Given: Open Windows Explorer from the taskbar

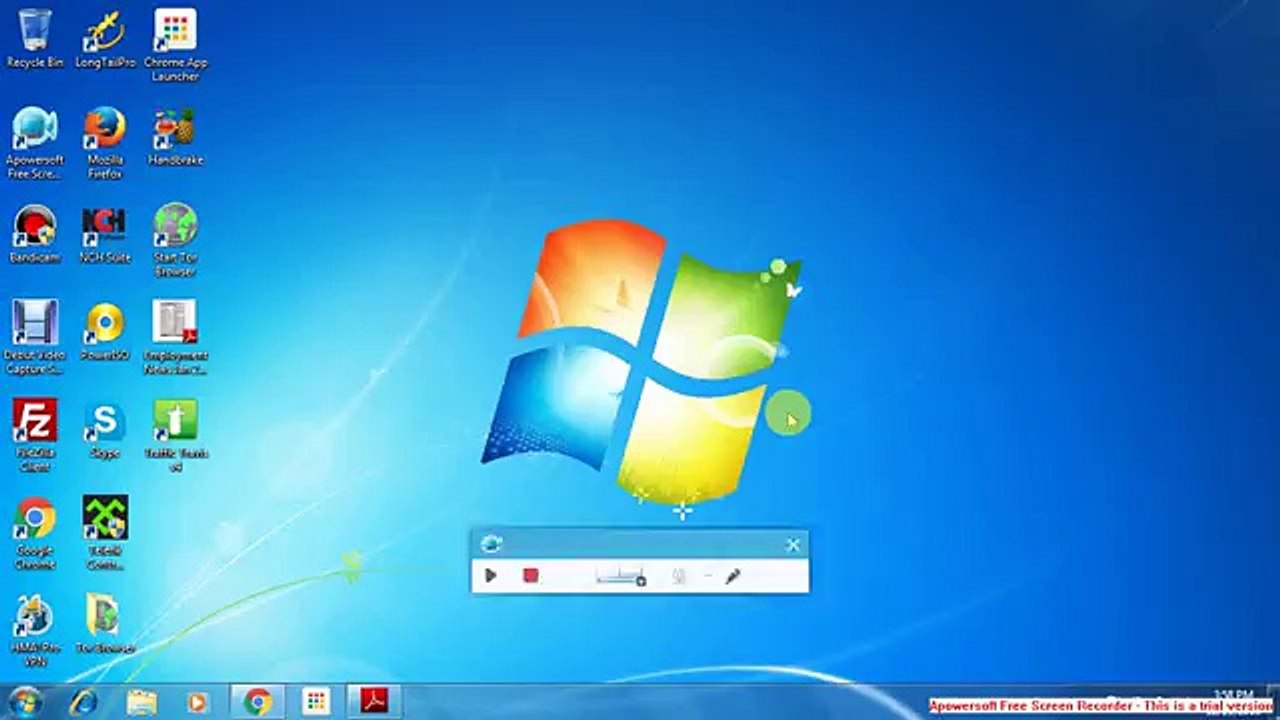Looking at the screenshot, I should point(141,702).
